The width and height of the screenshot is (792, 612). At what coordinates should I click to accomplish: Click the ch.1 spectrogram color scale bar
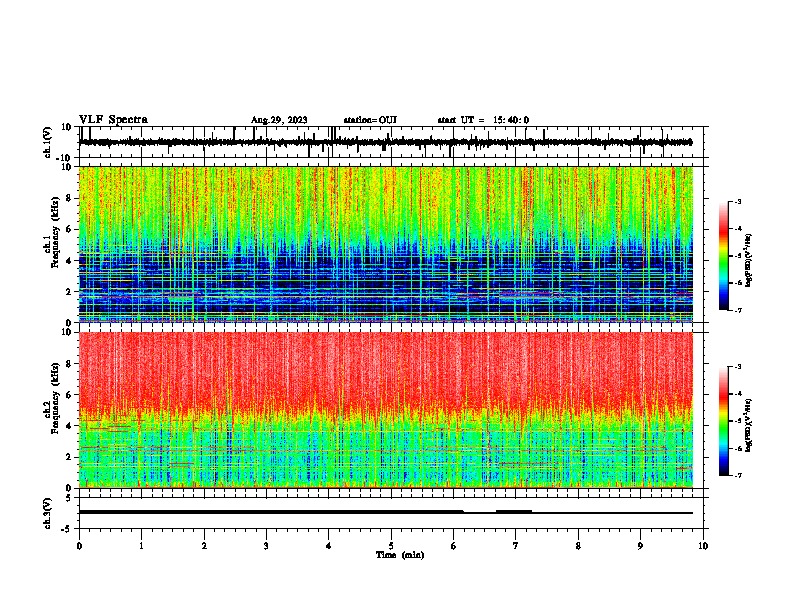pos(724,256)
